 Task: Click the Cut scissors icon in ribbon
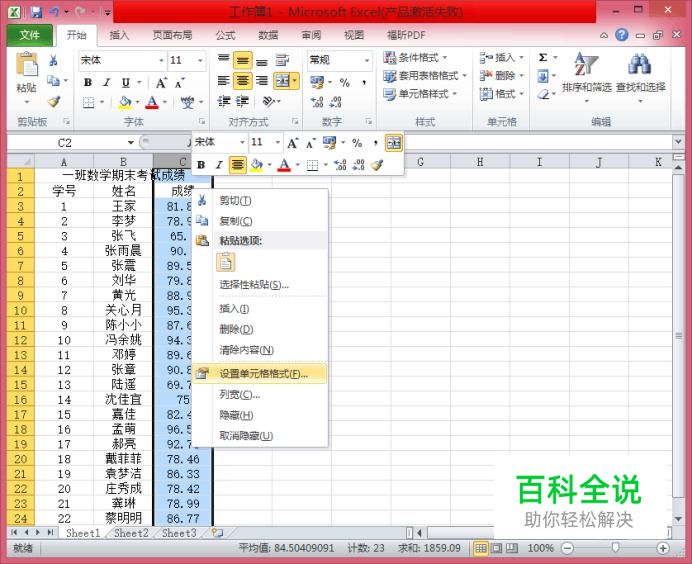(53, 60)
